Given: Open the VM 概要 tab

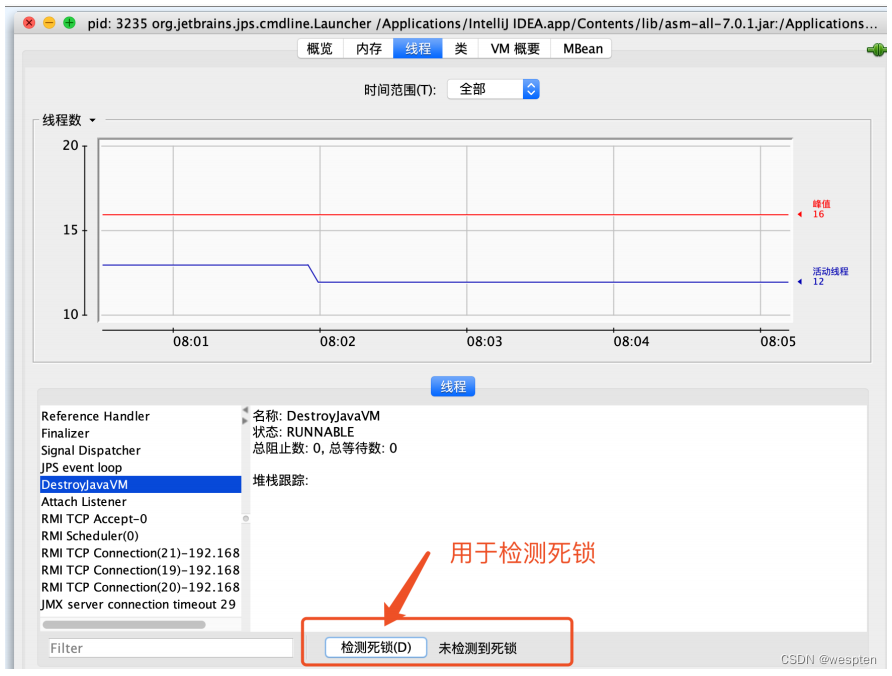Looking at the screenshot, I should point(515,49).
